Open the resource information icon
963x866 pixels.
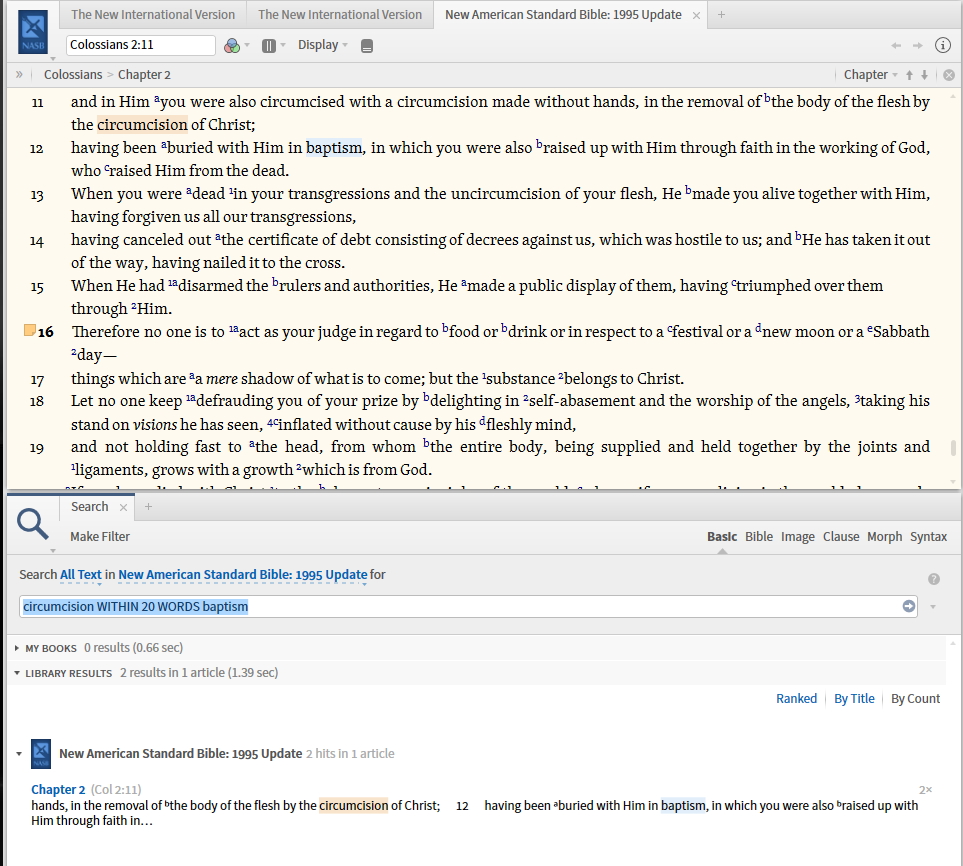tap(943, 45)
